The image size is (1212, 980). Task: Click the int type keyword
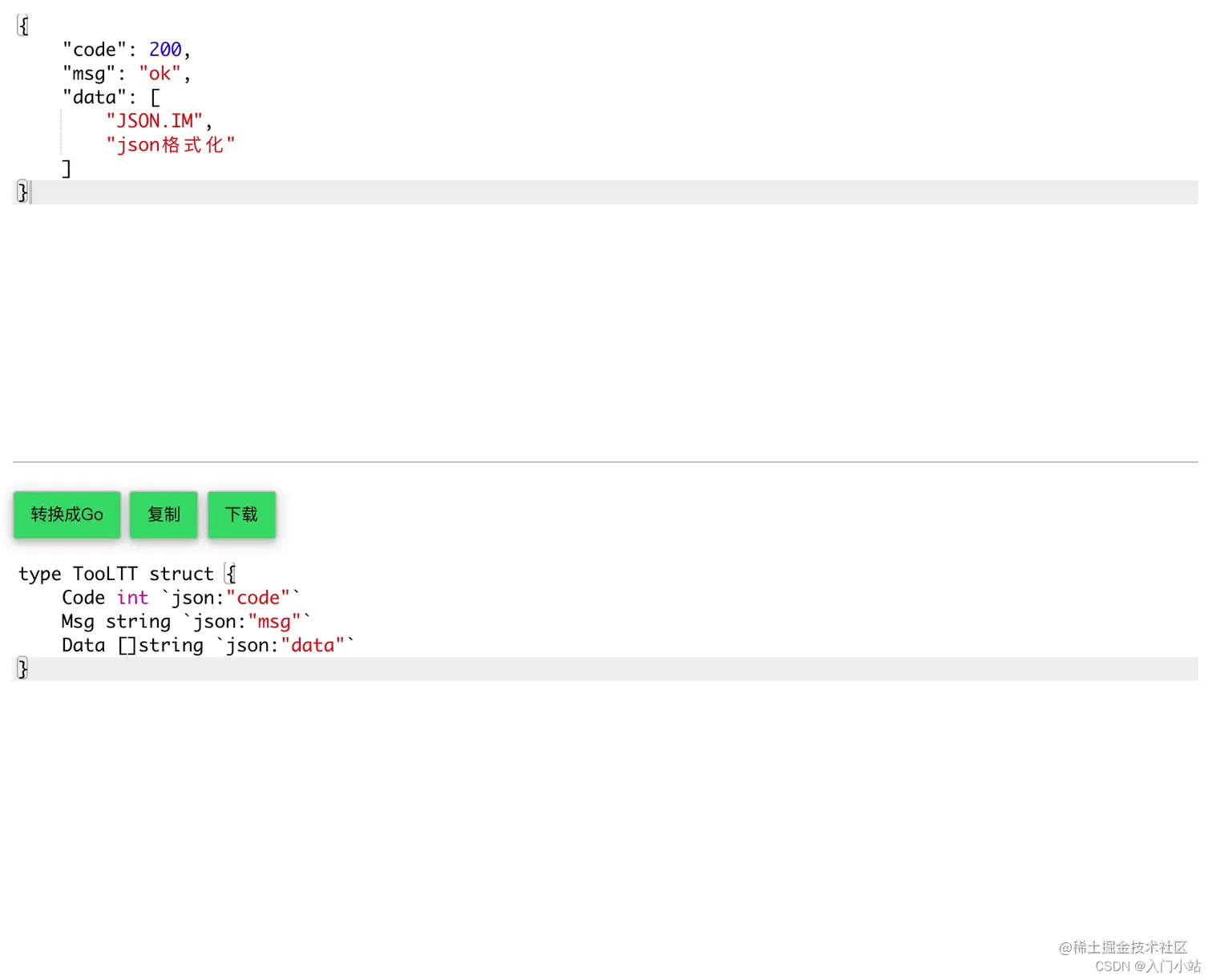[132, 598]
